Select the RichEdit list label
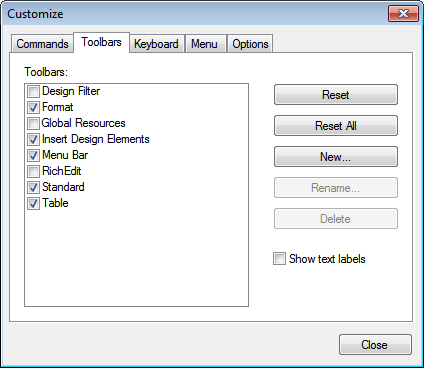 [x=62, y=171]
